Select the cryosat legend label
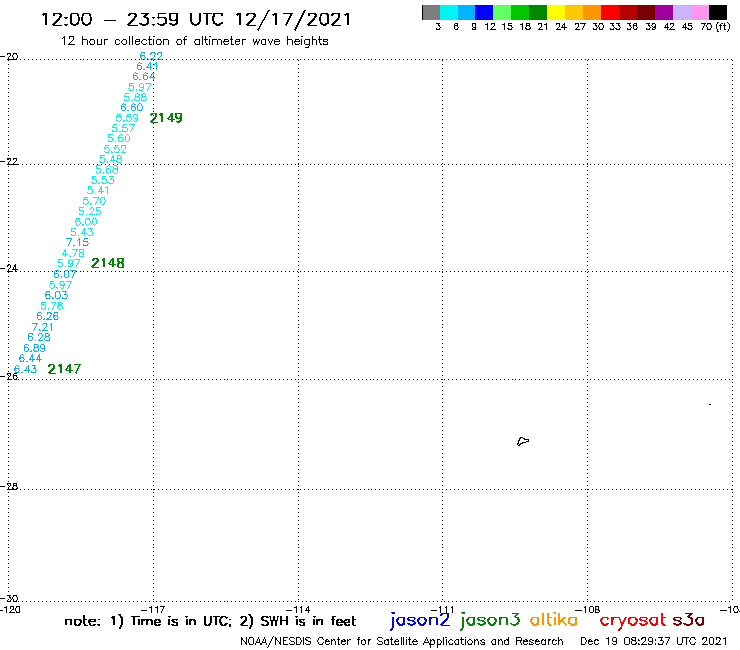Screen dimensions: 740x650 click(x=632, y=620)
